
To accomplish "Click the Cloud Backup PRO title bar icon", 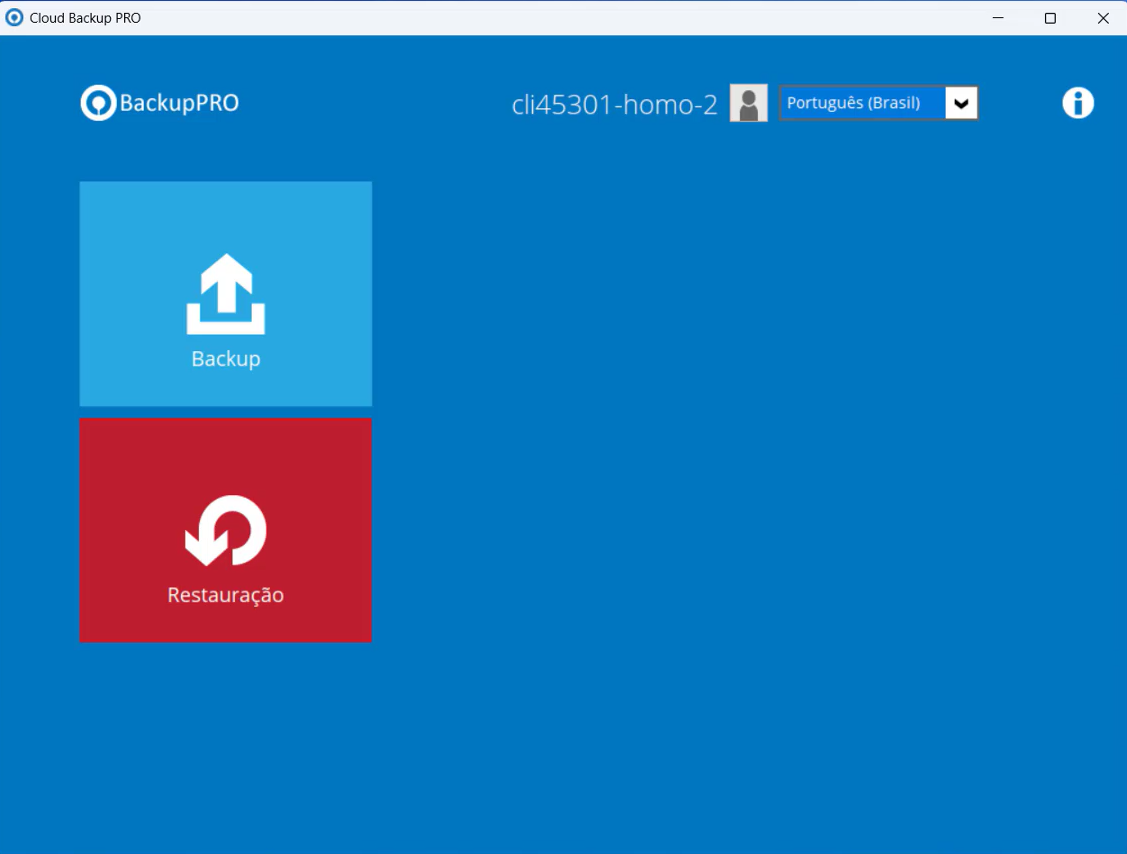I will coord(14,17).
